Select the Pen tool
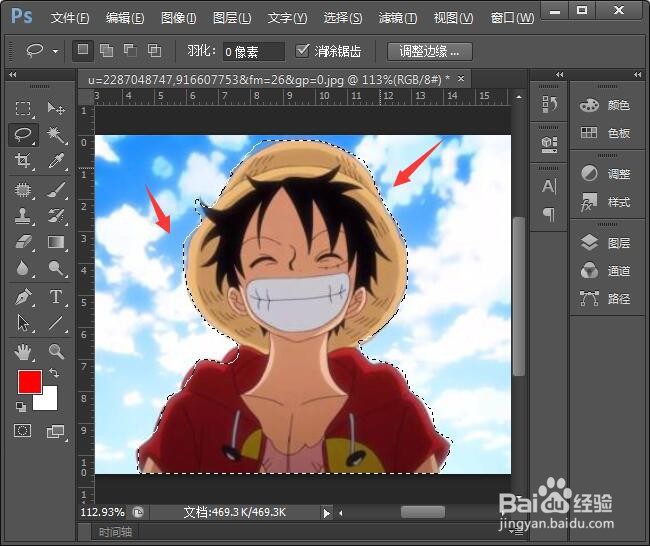This screenshot has width=650, height=546. coord(23,297)
